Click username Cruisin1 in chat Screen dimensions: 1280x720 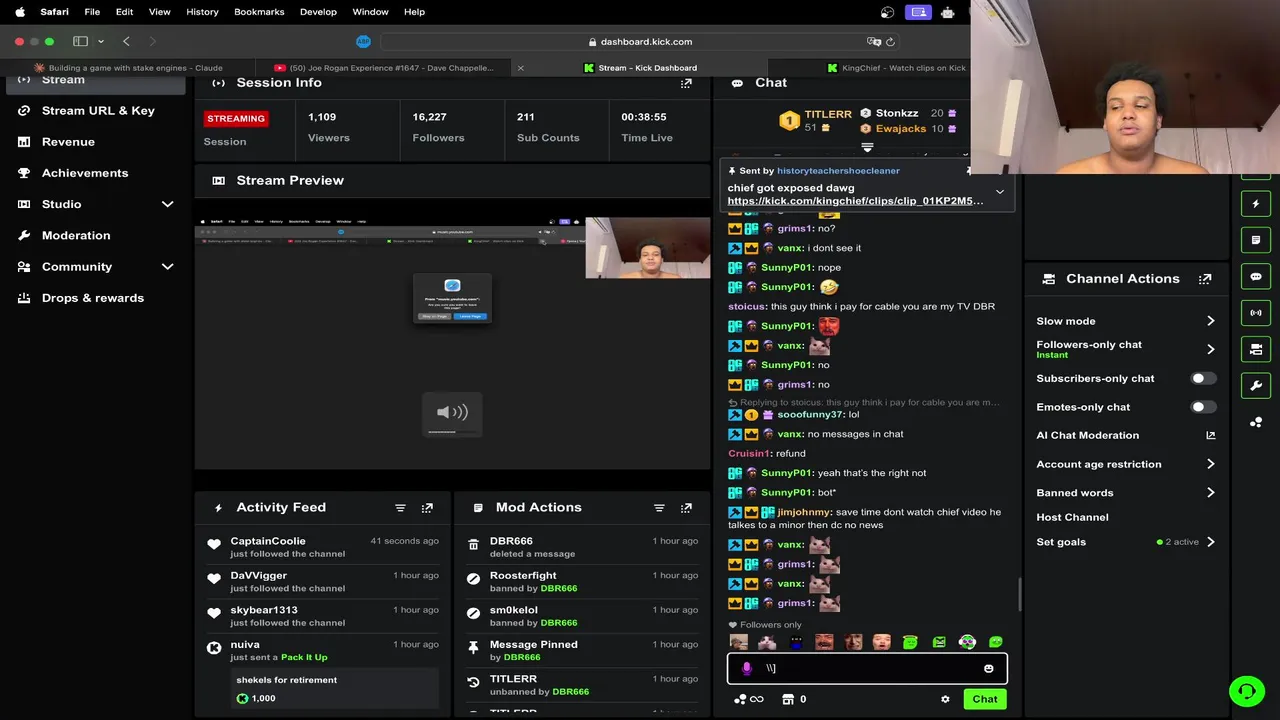(750, 453)
